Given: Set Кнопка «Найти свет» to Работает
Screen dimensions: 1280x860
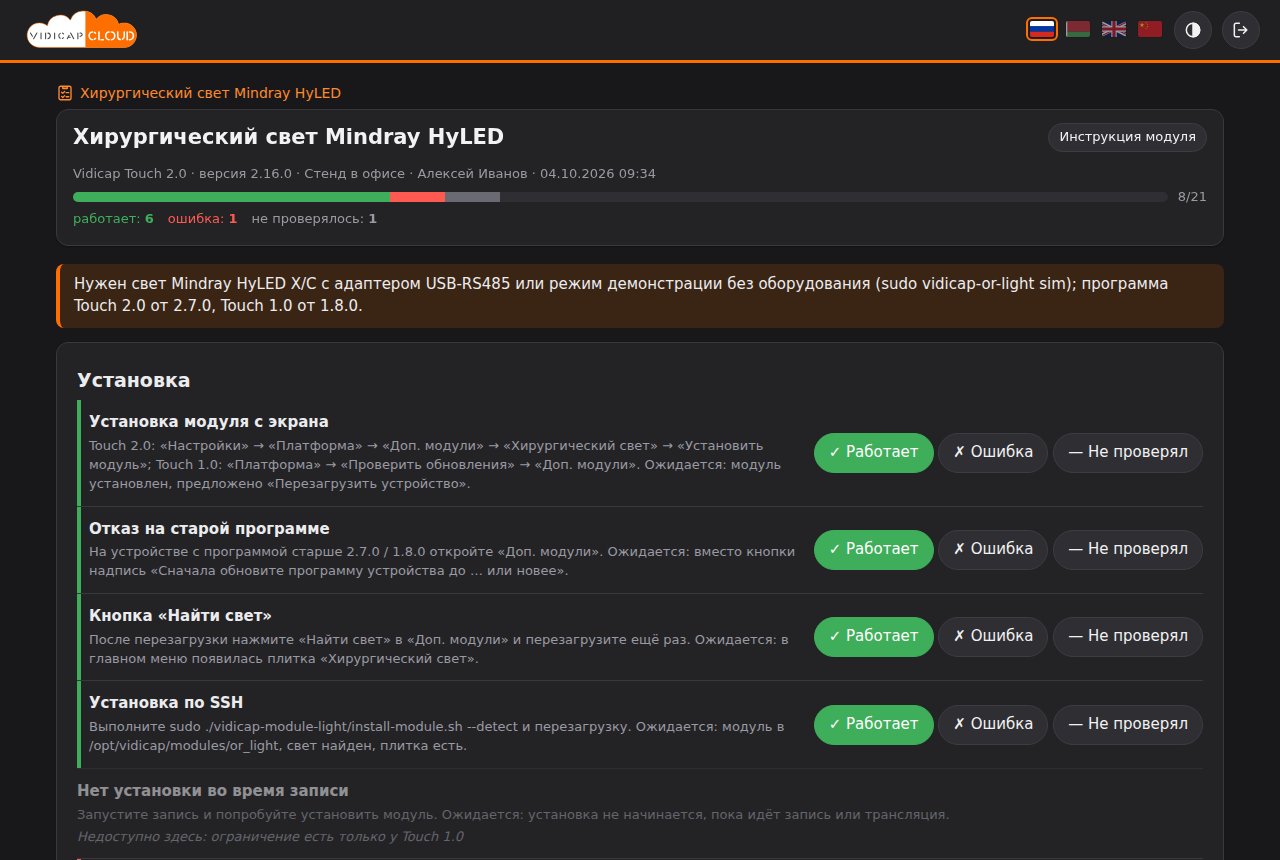Looking at the screenshot, I should click(874, 636).
